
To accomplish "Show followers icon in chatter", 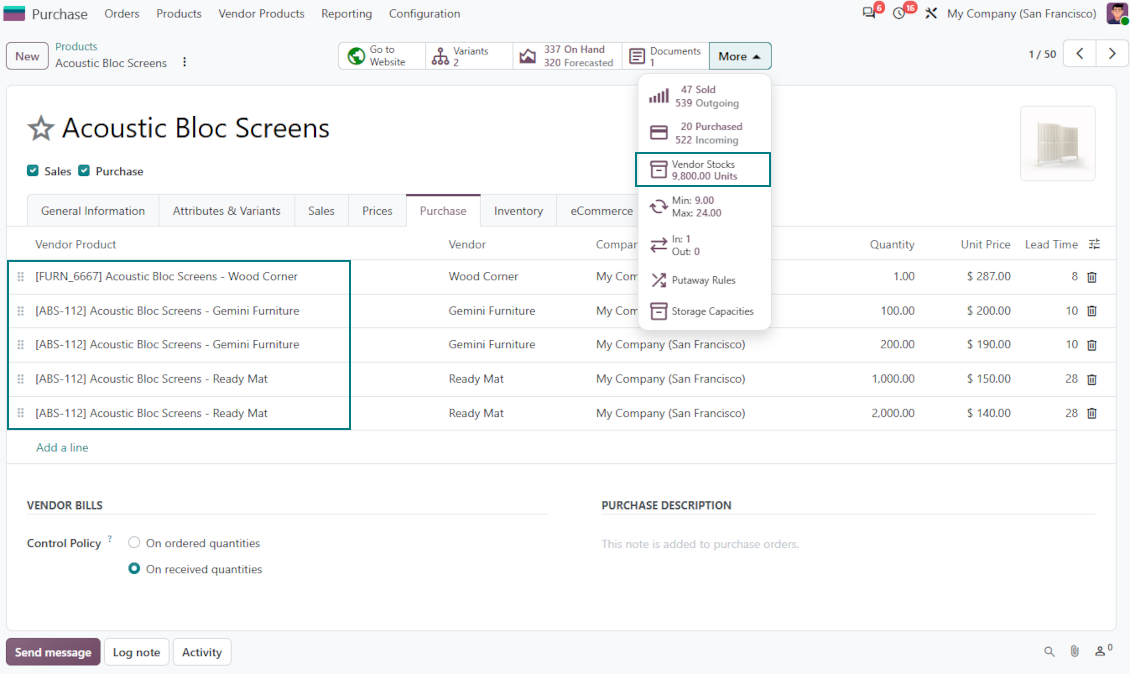I will click(x=1103, y=651).
